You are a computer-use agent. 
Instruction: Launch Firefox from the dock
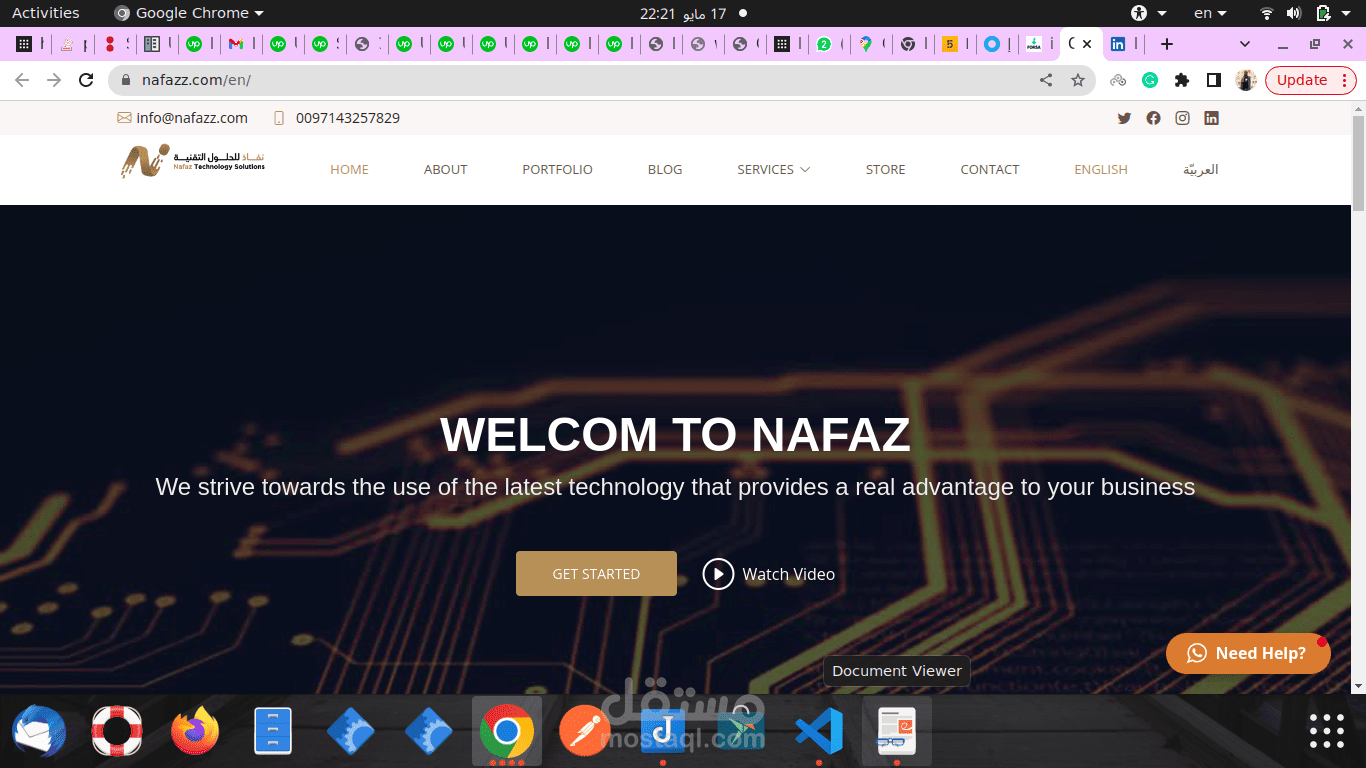click(x=195, y=731)
